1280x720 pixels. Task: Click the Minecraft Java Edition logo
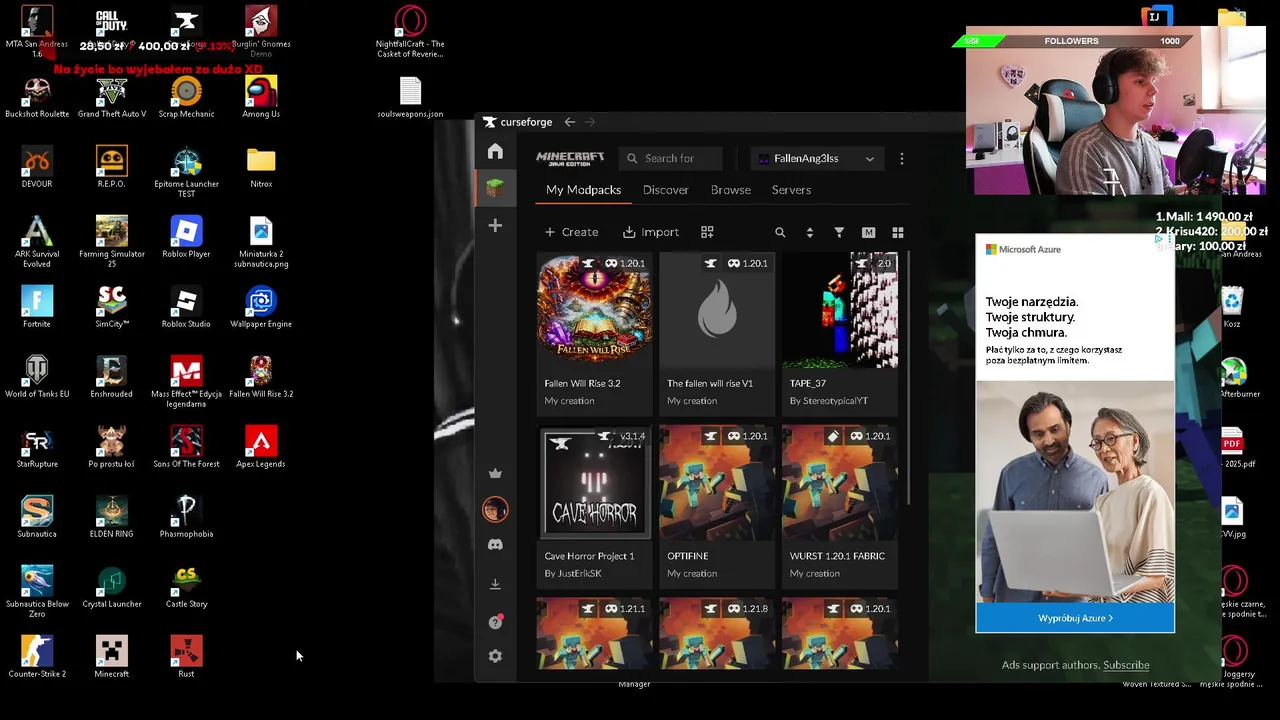pyautogui.click(x=570, y=158)
